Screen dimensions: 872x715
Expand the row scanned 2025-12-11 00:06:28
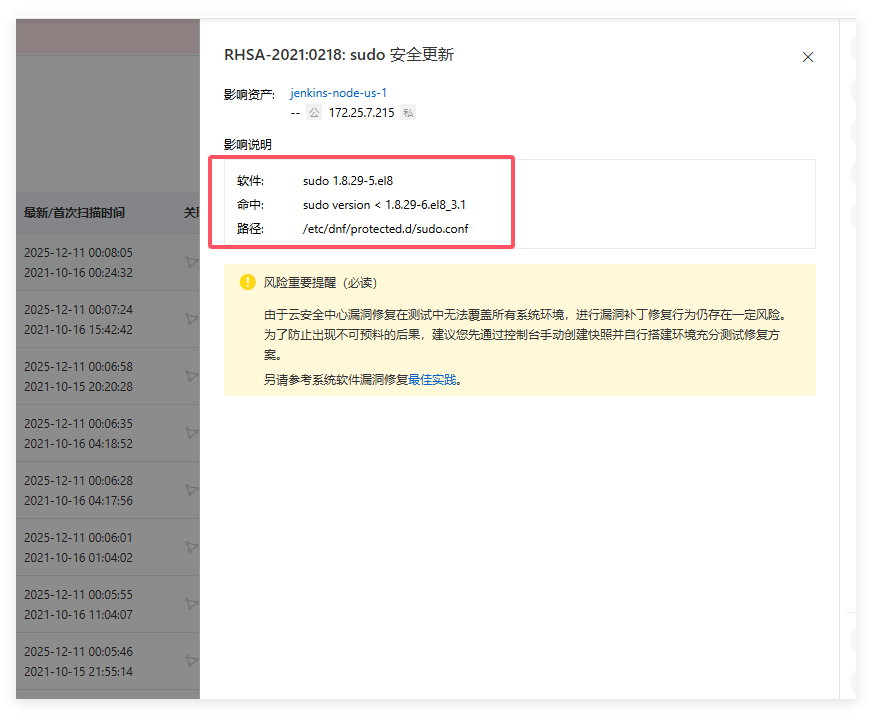pyautogui.click(x=191, y=490)
